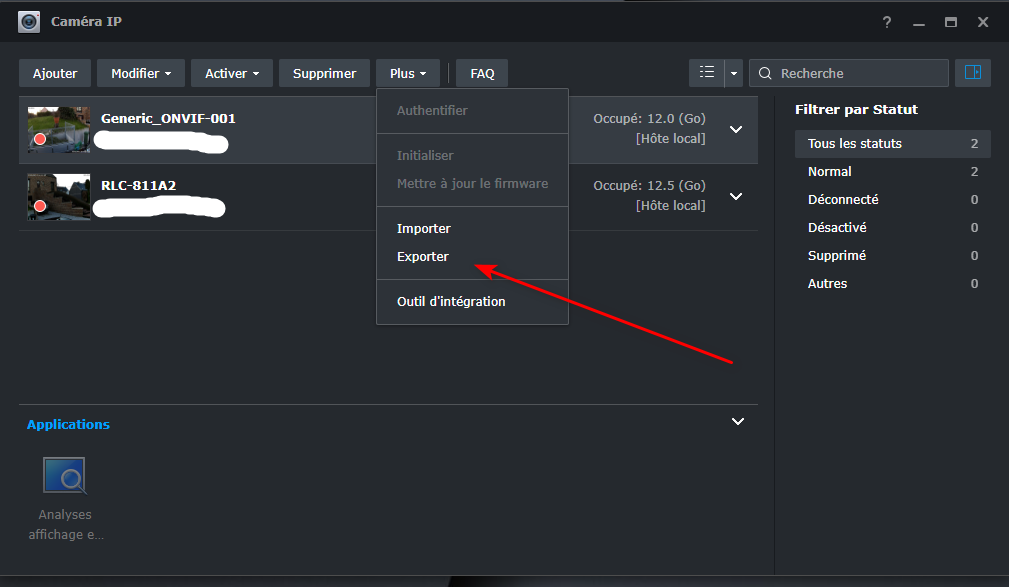Image resolution: width=1009 pixels, height=587 pixels.
Task: Open the Activer dropdown button
Action: point(232,73)
